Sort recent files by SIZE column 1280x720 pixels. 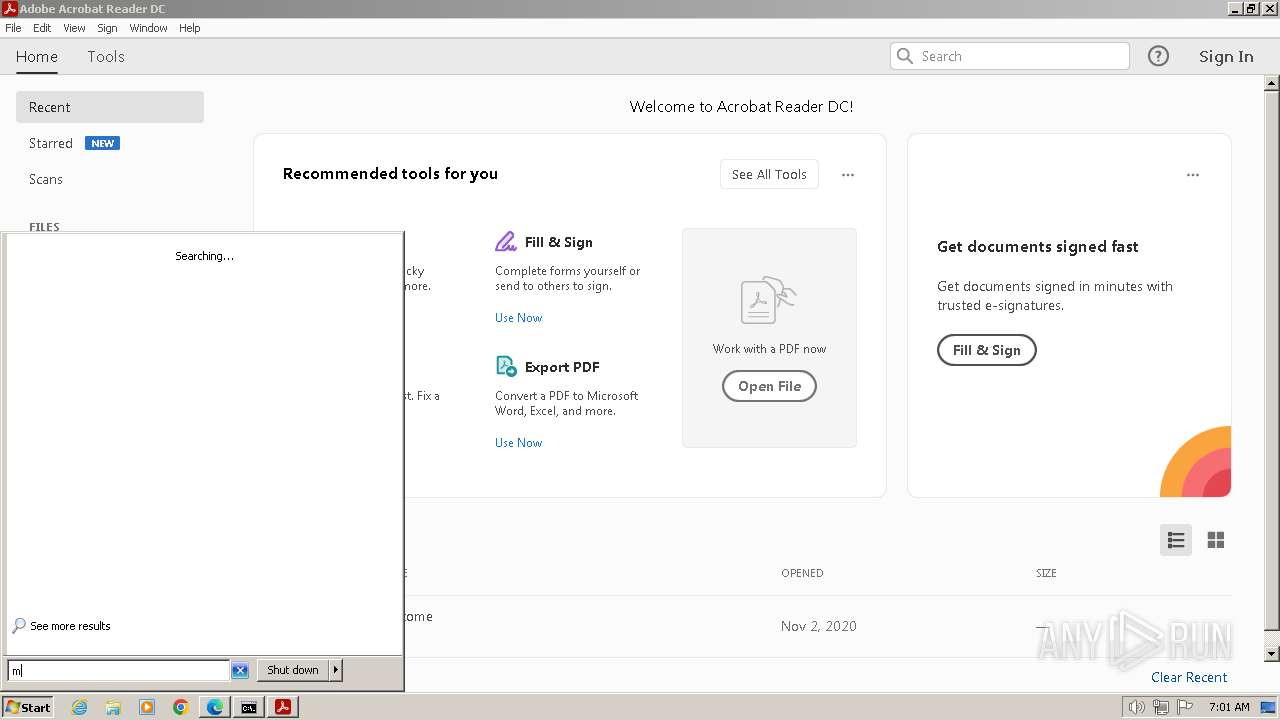[1046, 573]
